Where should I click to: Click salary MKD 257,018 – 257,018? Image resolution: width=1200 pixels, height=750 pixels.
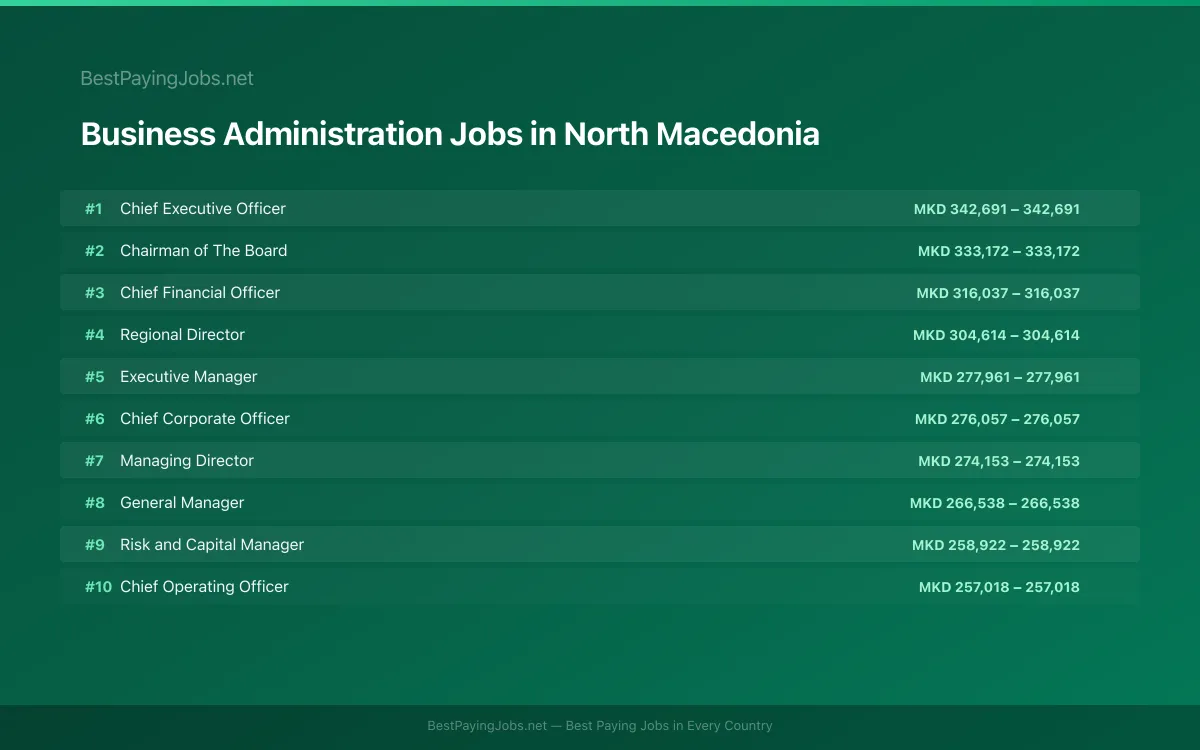[999, 587]
